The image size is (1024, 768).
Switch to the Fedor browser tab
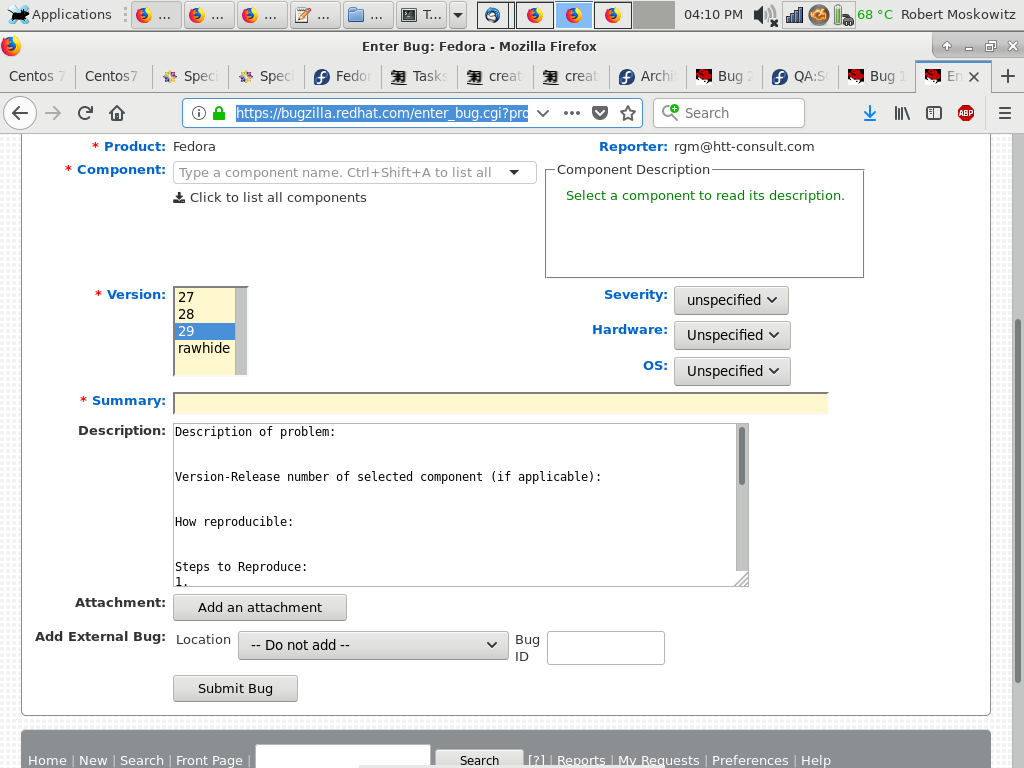(343, 76)
